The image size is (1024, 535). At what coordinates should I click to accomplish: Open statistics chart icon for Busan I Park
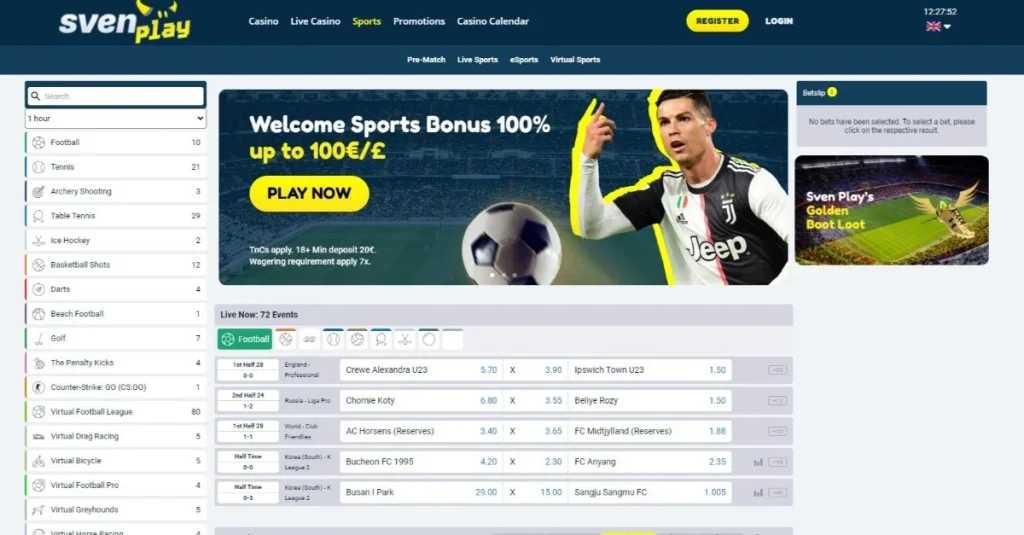pos(758,493)
